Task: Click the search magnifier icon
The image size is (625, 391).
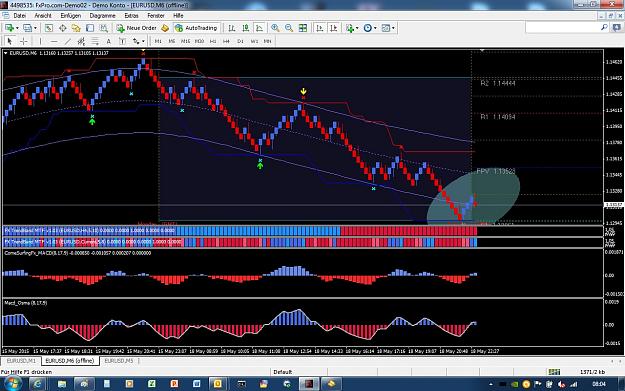Action: click(x=604, y=28)
